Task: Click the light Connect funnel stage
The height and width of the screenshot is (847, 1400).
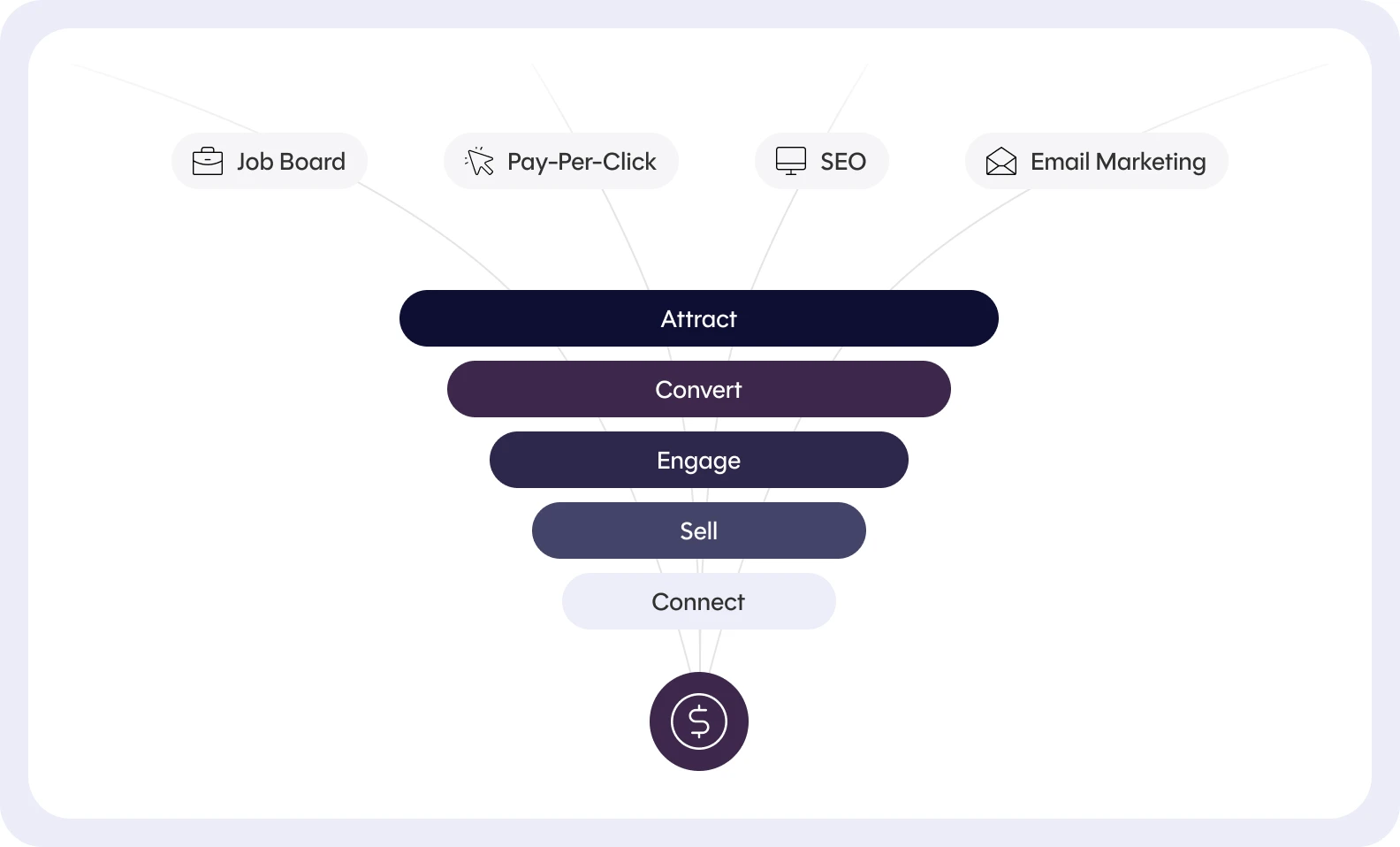Action: click(x=699, y=601)
